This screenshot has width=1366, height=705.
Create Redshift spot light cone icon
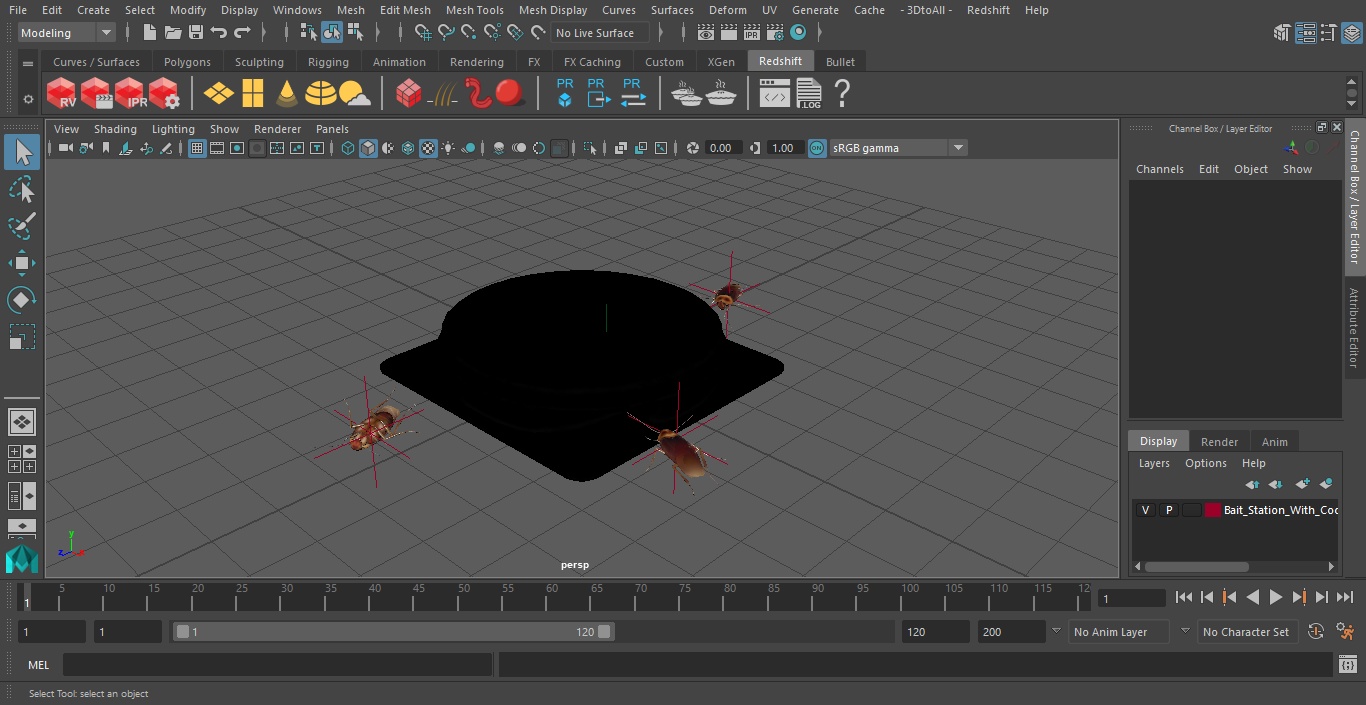click(287, 94)
